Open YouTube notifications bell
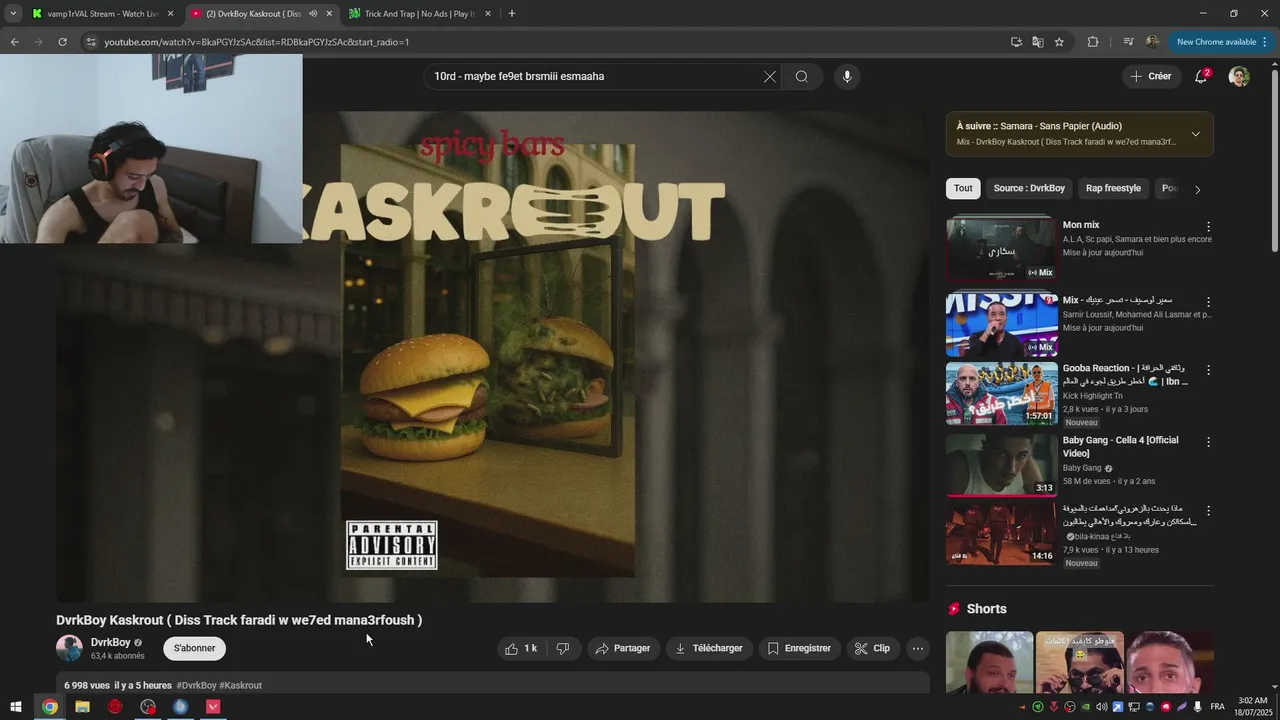This screenshot has width=1280, height=720. 1201,76
